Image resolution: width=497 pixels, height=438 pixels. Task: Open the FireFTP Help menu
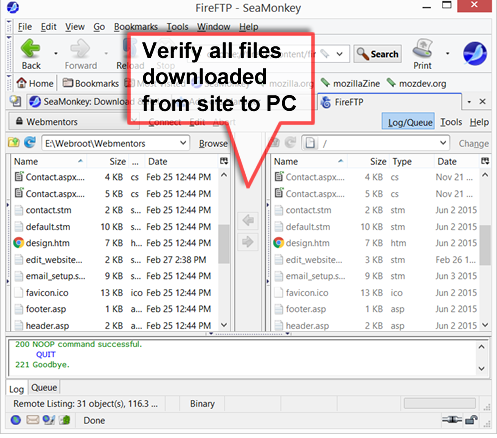point(479,122)
